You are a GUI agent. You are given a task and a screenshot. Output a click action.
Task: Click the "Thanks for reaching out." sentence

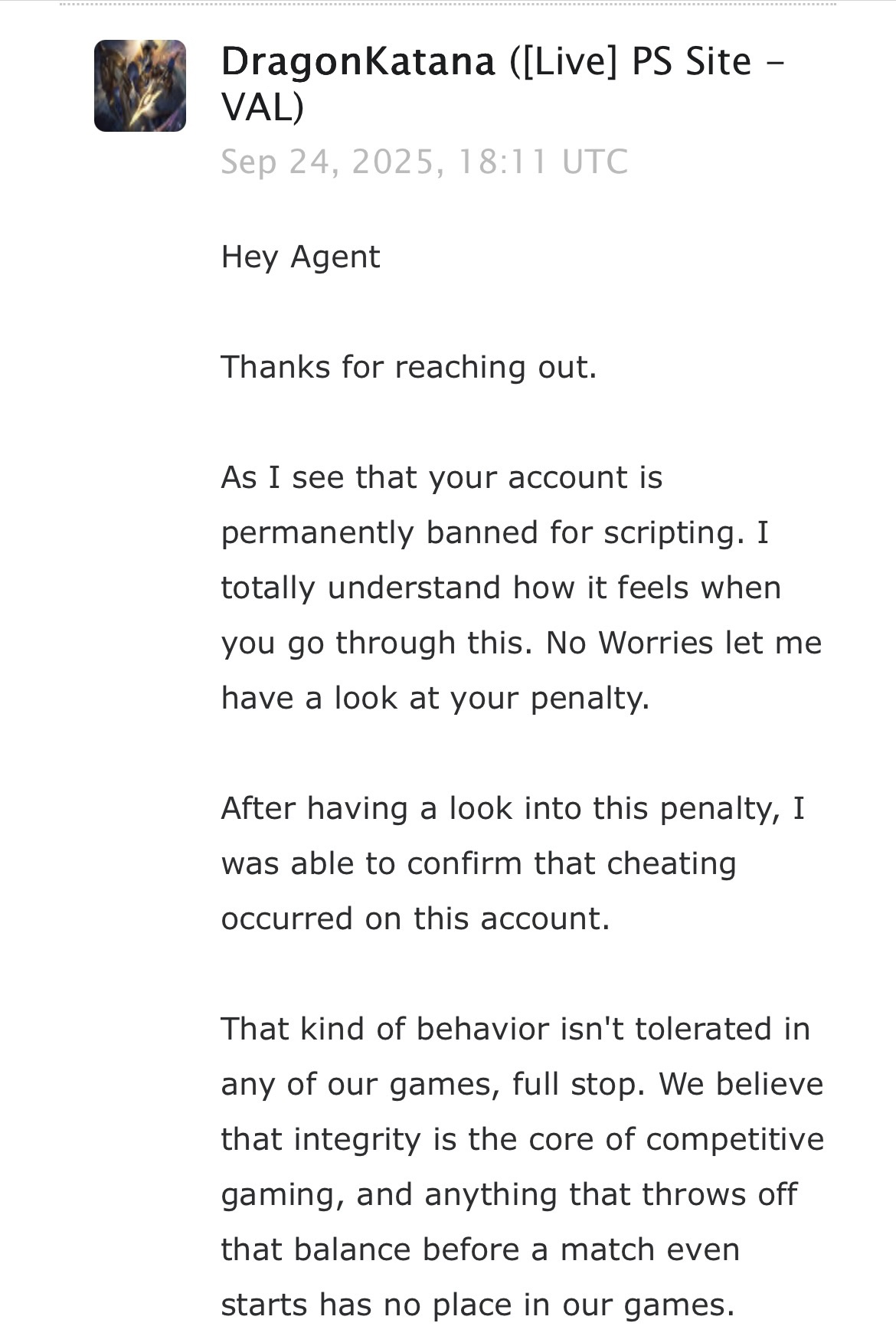click(x=409, y=367)
